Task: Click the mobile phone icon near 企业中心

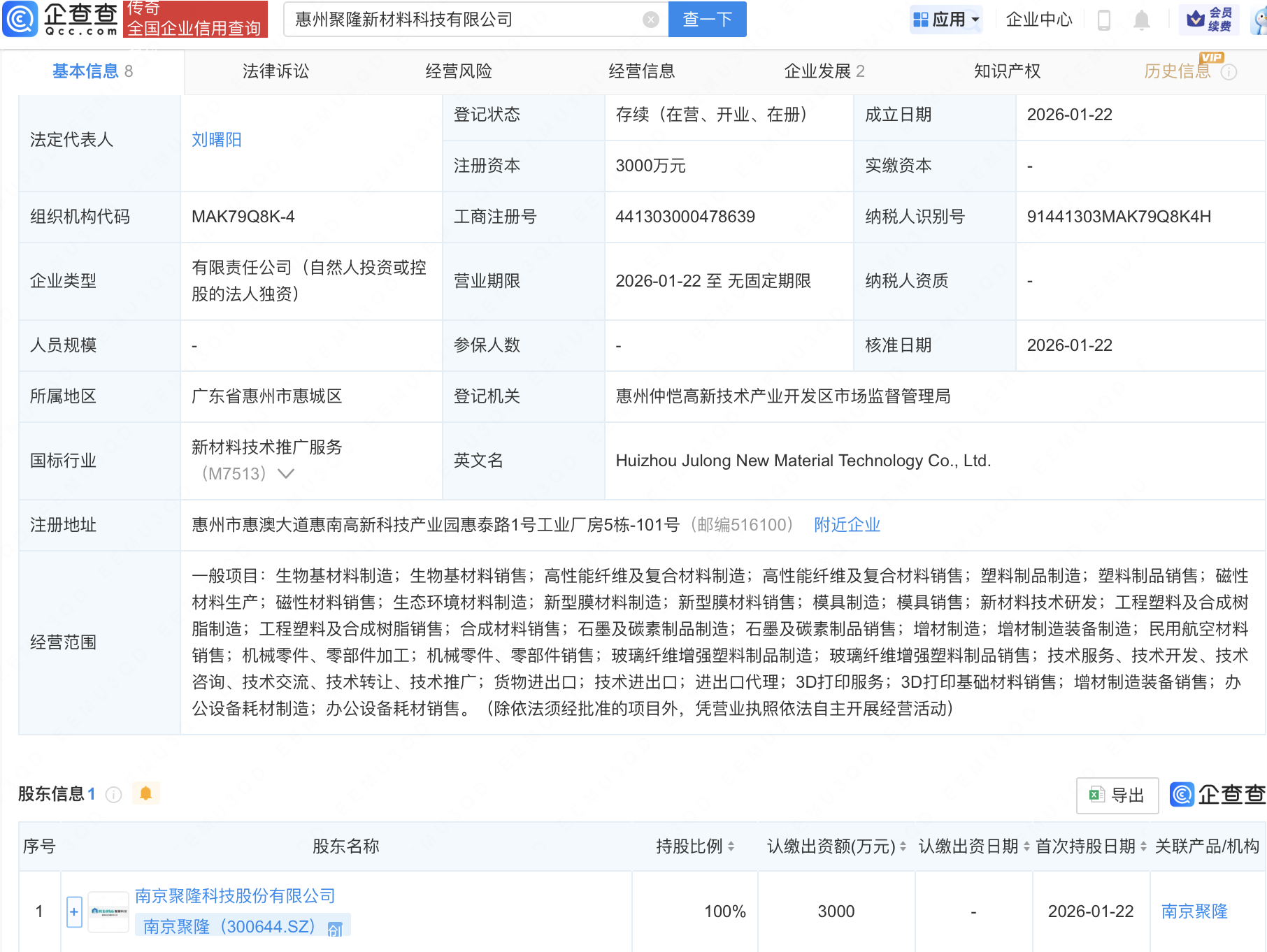Action: coord(1105,20)
